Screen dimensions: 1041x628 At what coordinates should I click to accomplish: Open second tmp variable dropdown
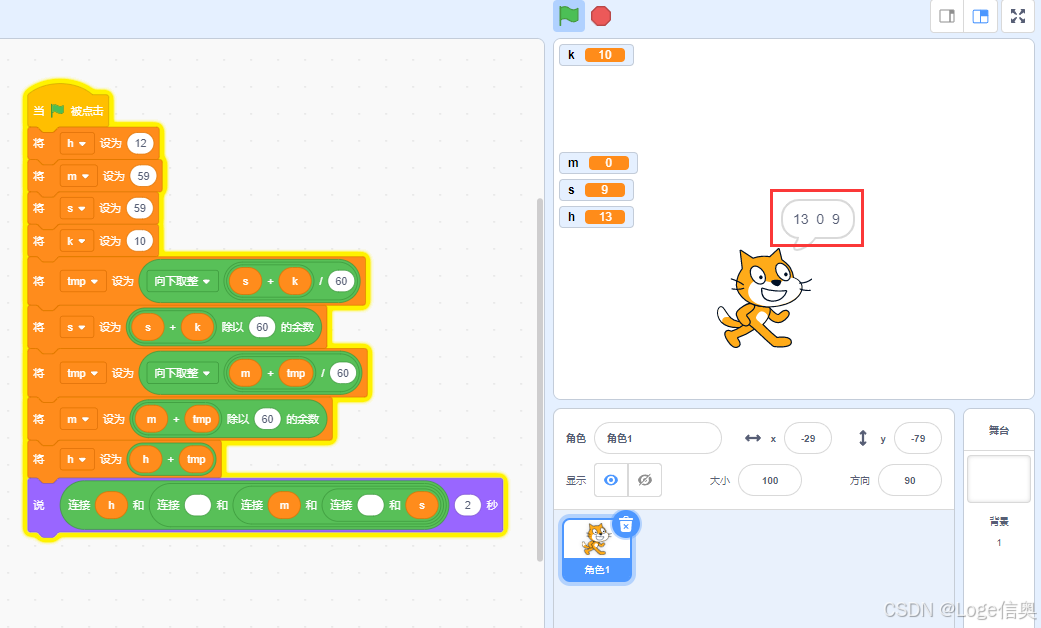tap(83, 373)
